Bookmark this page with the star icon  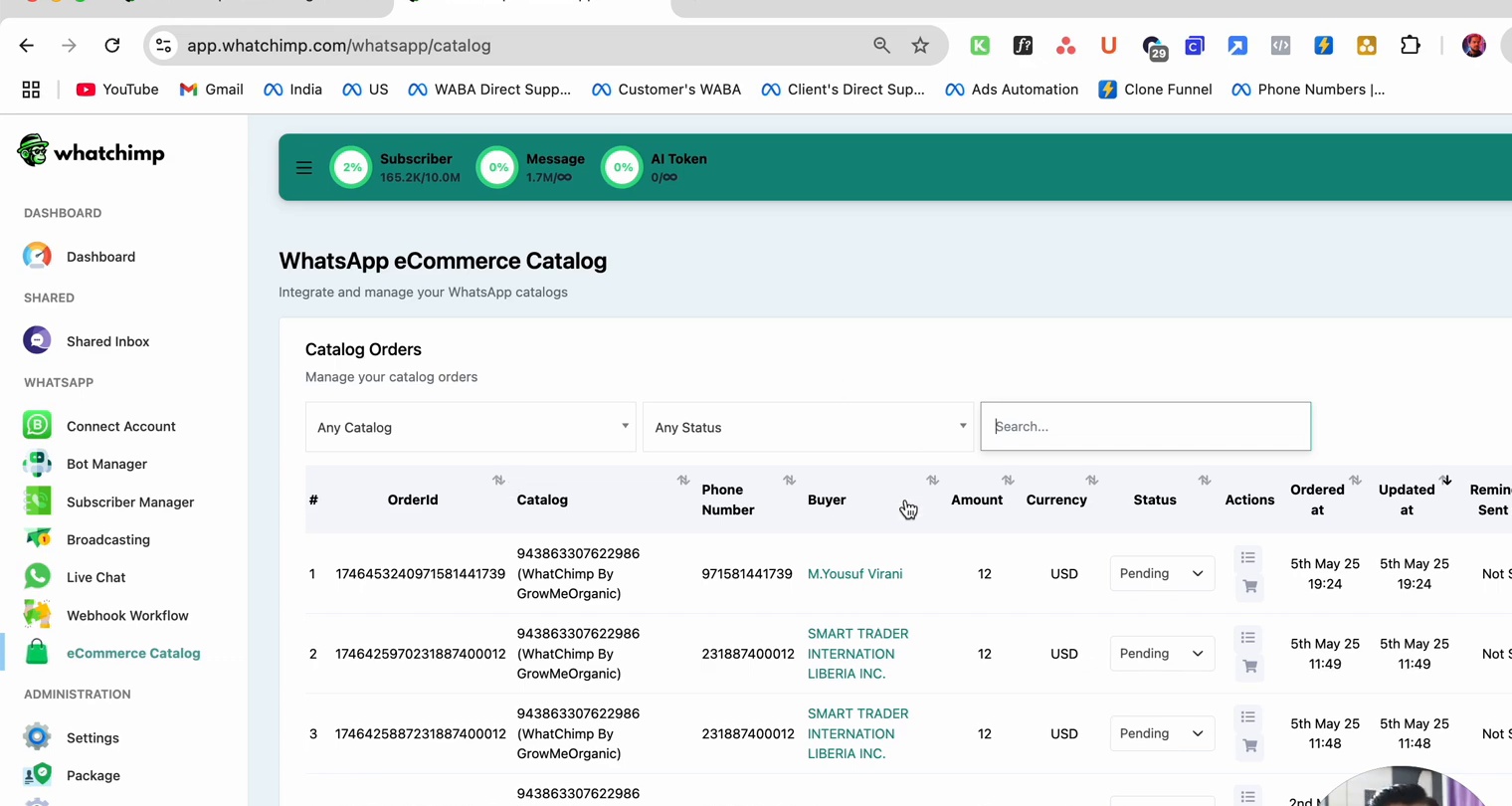[920, 46]
